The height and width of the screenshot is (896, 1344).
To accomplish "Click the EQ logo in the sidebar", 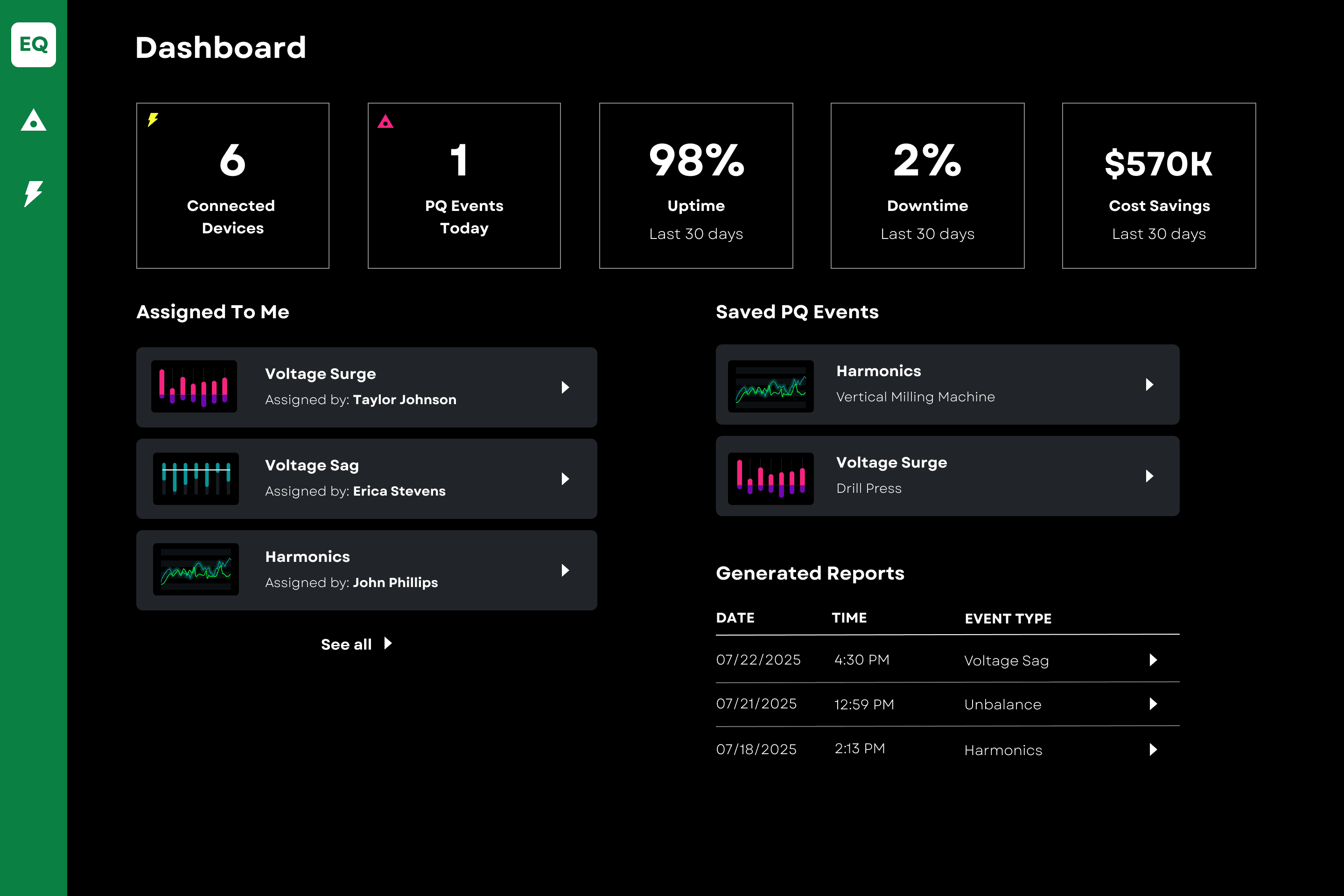I will [33, 45].
